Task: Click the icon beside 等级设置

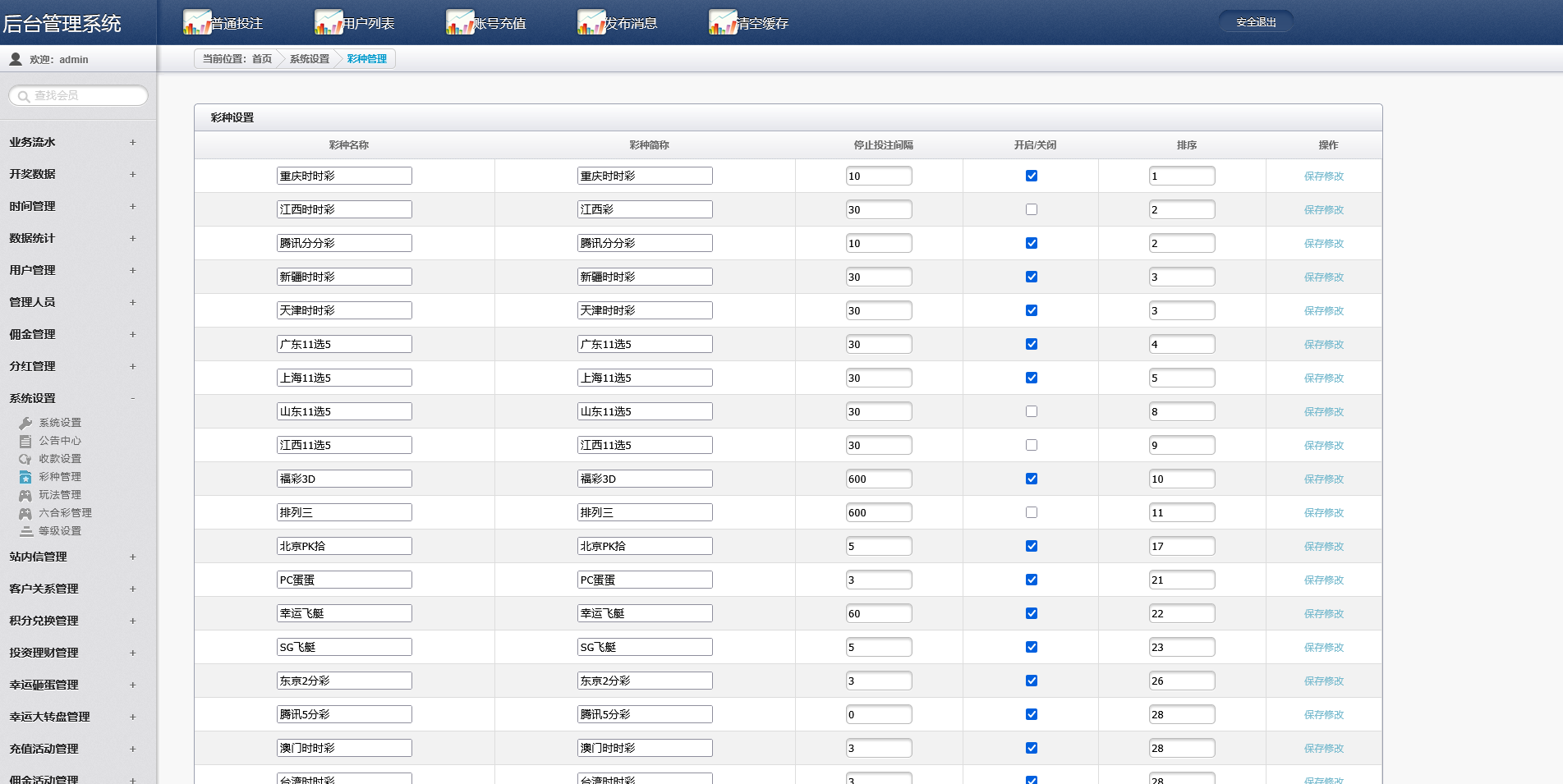Action: 25,531
